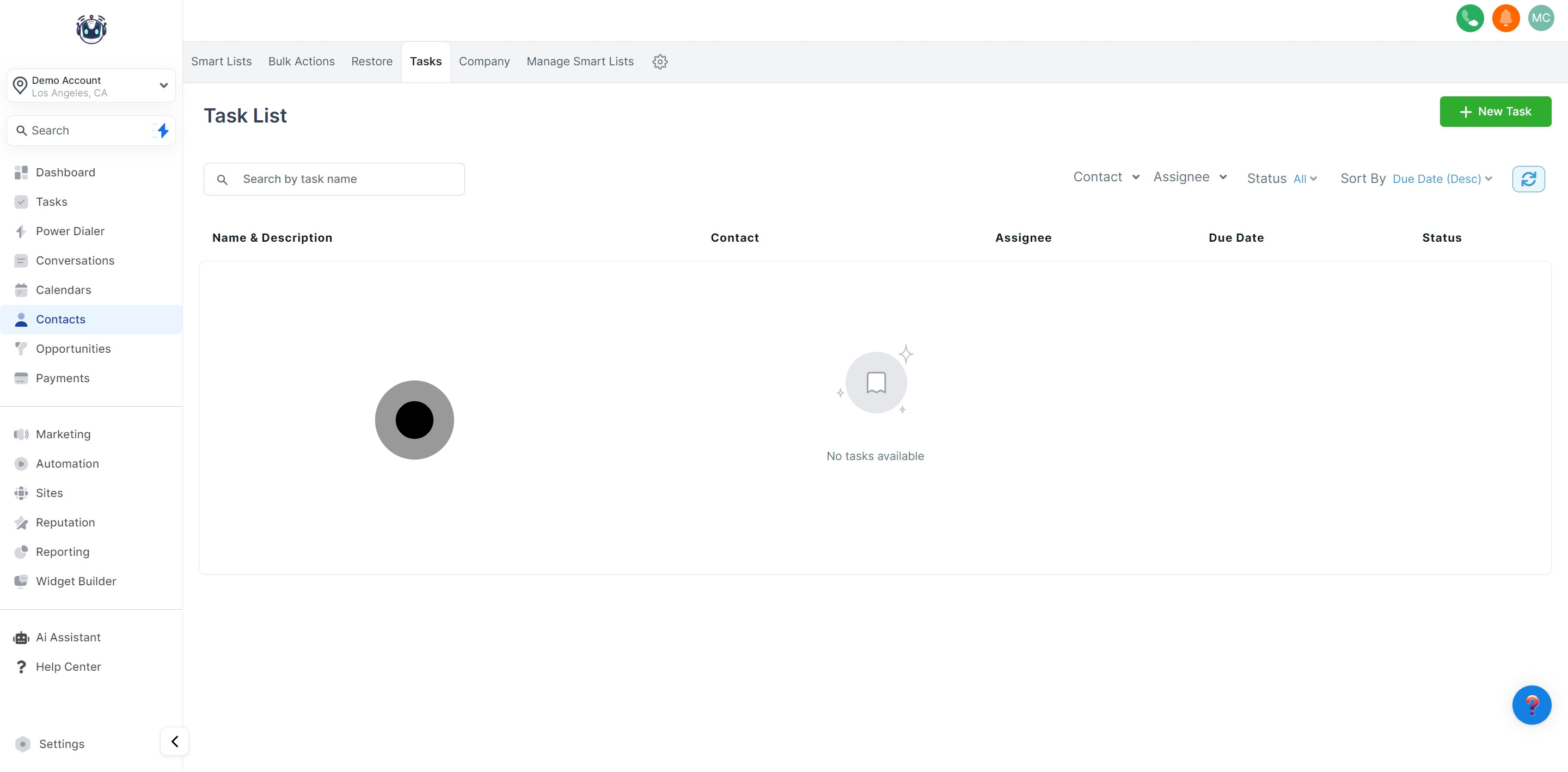Expand the Demo Account location switcher
Viewport: 1568px width, 772px height.
tap(91, 86)
